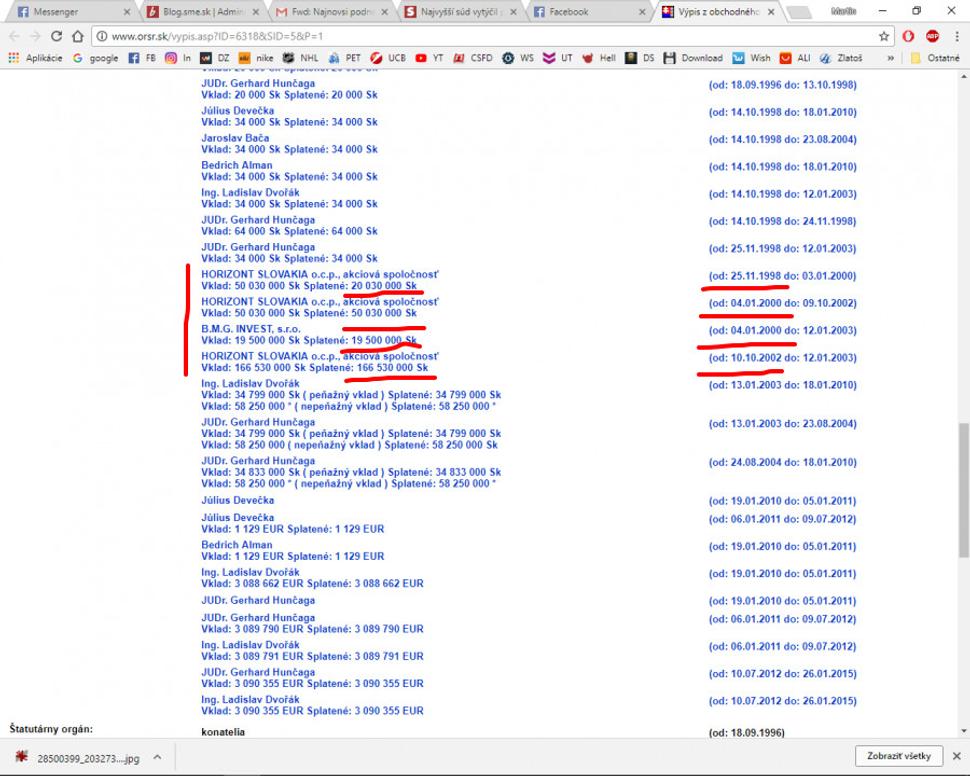
Task: Click the 'Štatutárny orgán:' label
Action: (x=51, y=729)
